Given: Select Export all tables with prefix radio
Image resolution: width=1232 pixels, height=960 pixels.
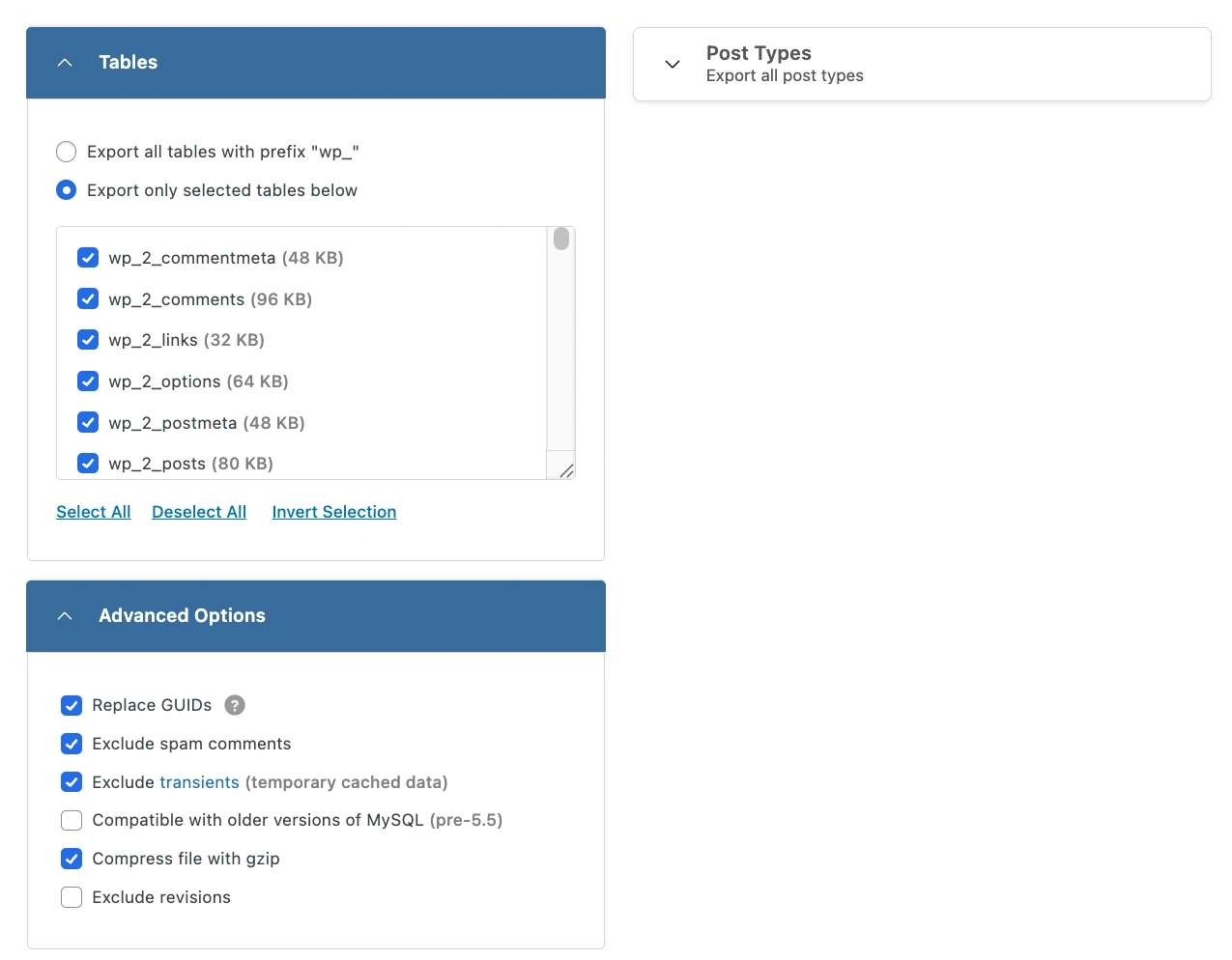Looking at the screenshot, I should click(67, 152).
